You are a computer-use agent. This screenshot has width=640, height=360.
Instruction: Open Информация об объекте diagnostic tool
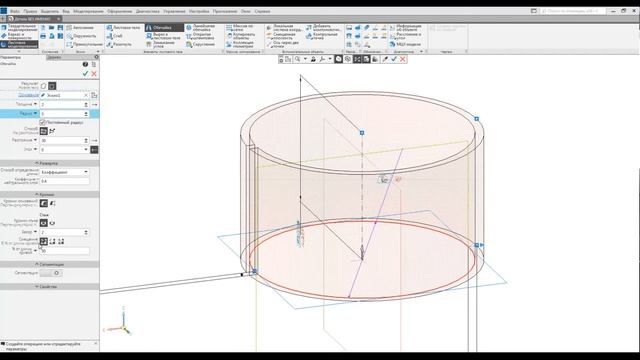tap(405, 28)
